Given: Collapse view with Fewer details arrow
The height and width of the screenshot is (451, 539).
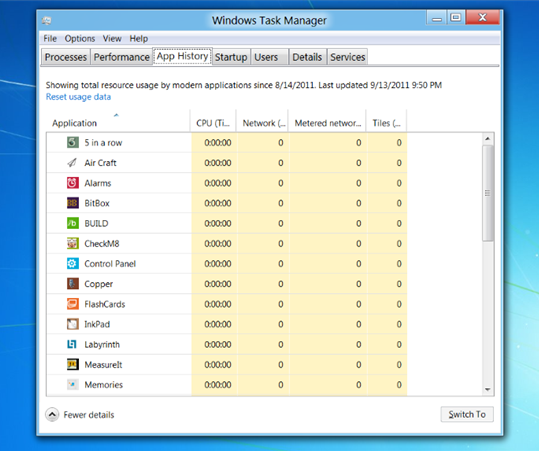Looking at the screenshot, I should [x=52, y=415].
